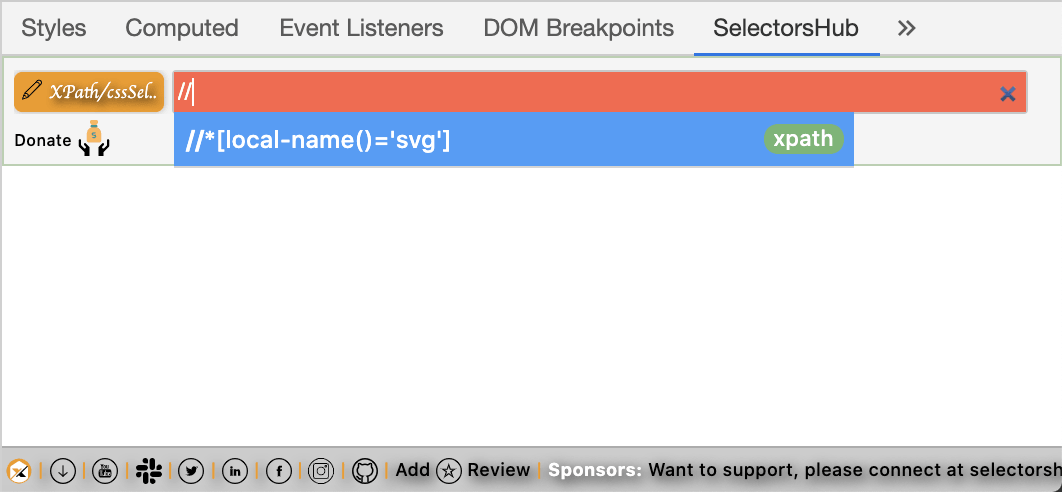
Task: Switch to the Computed tab
Action: [x=182, y=28]
